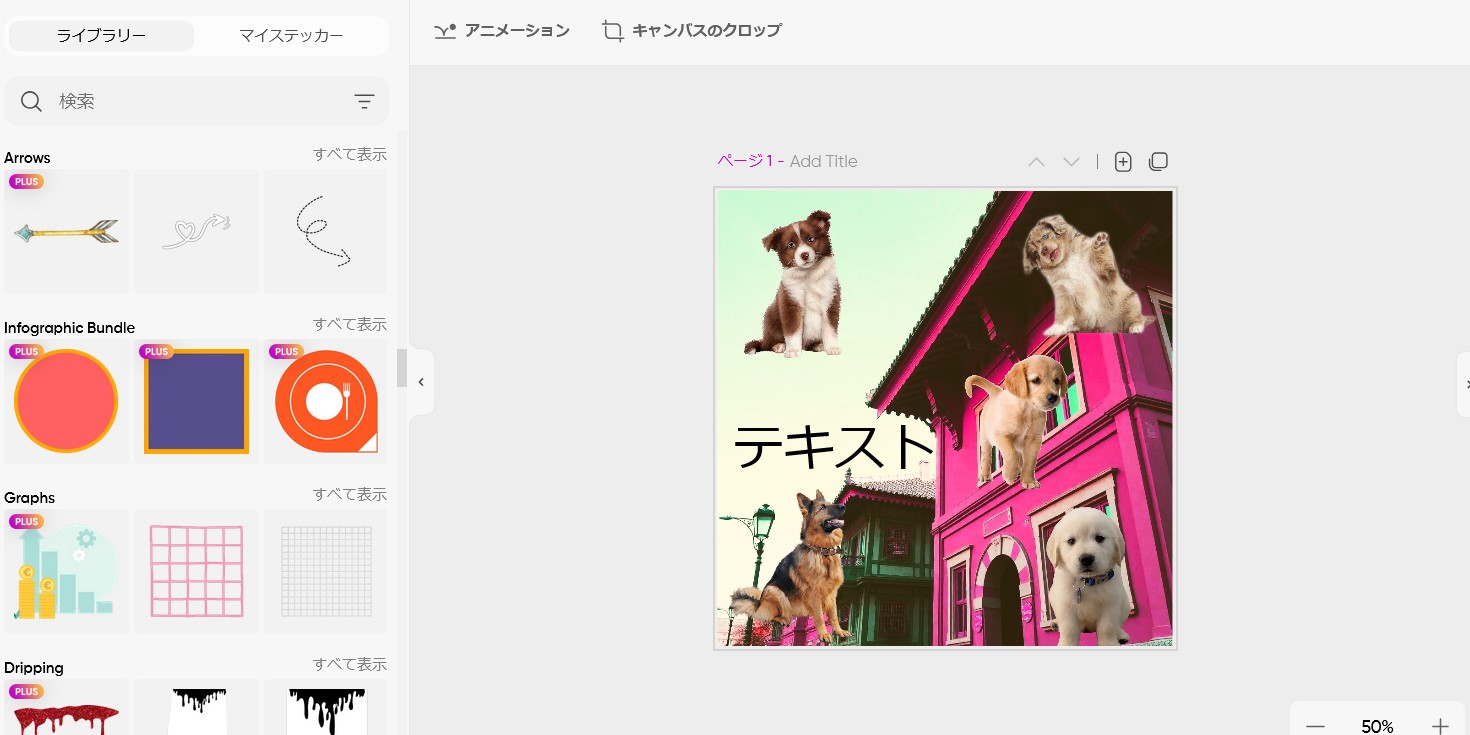
Task: Click the Graphs category heading
Action: (x=29, y=498)
